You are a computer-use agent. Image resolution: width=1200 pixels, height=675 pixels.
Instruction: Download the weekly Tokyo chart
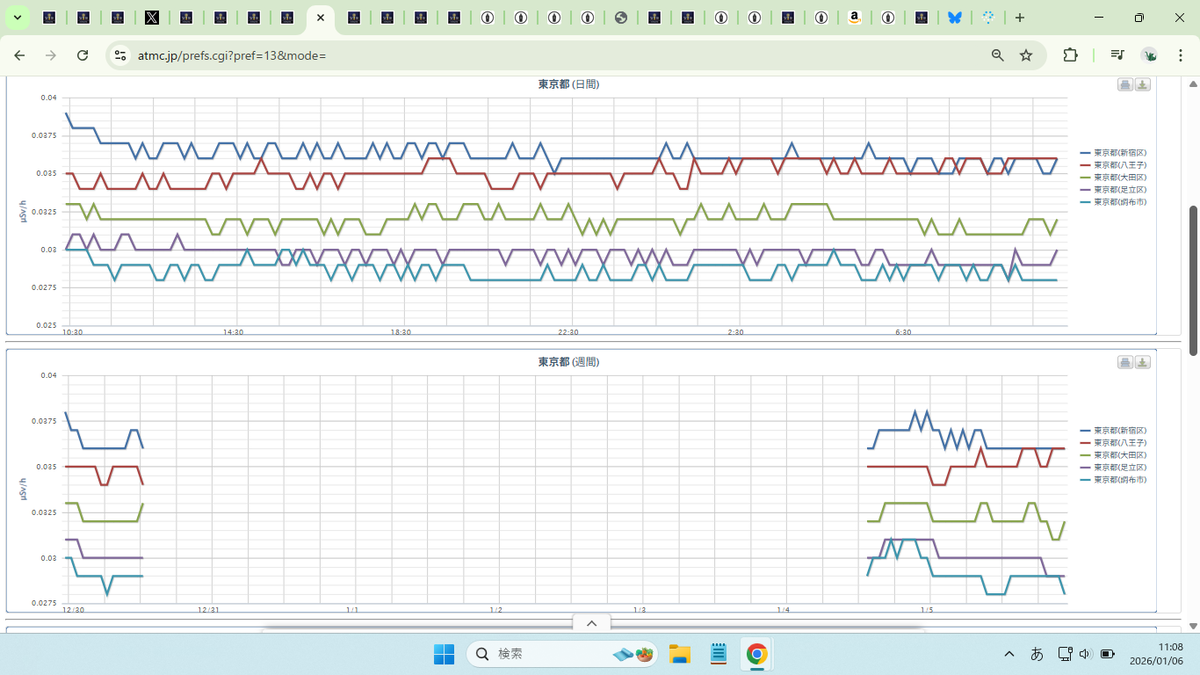pyautogui.click(x=1143, y=362)
